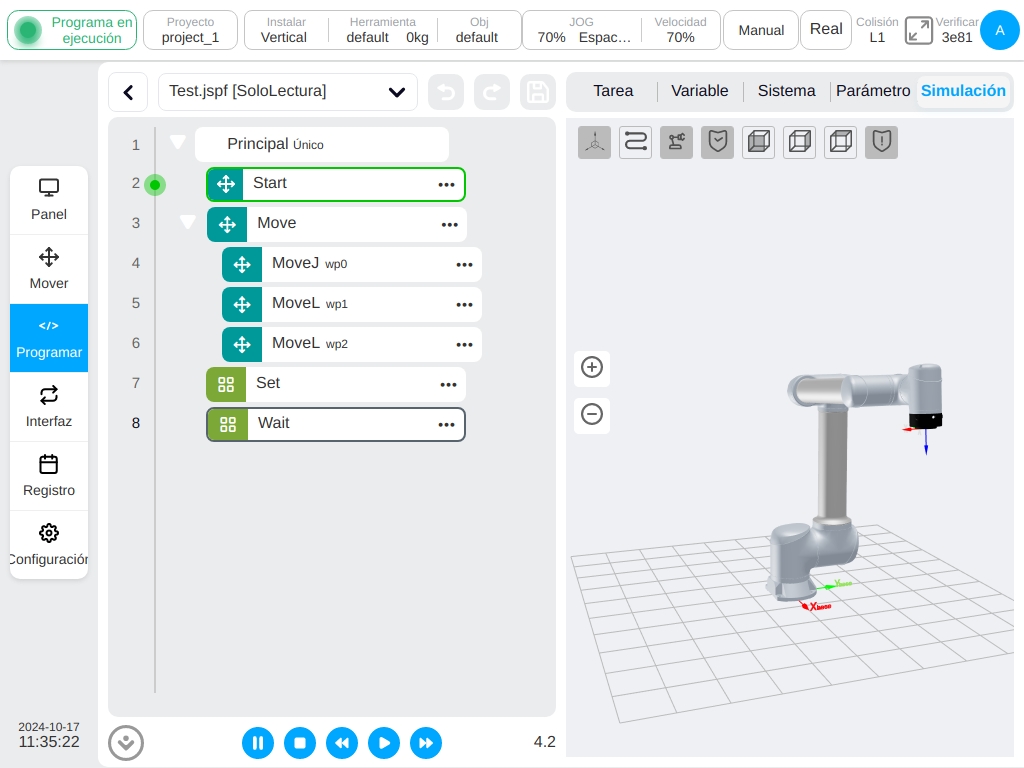This screenshot has height=768, width=1024.
Task: Pause the running program
Action: (x=258, y=743)
